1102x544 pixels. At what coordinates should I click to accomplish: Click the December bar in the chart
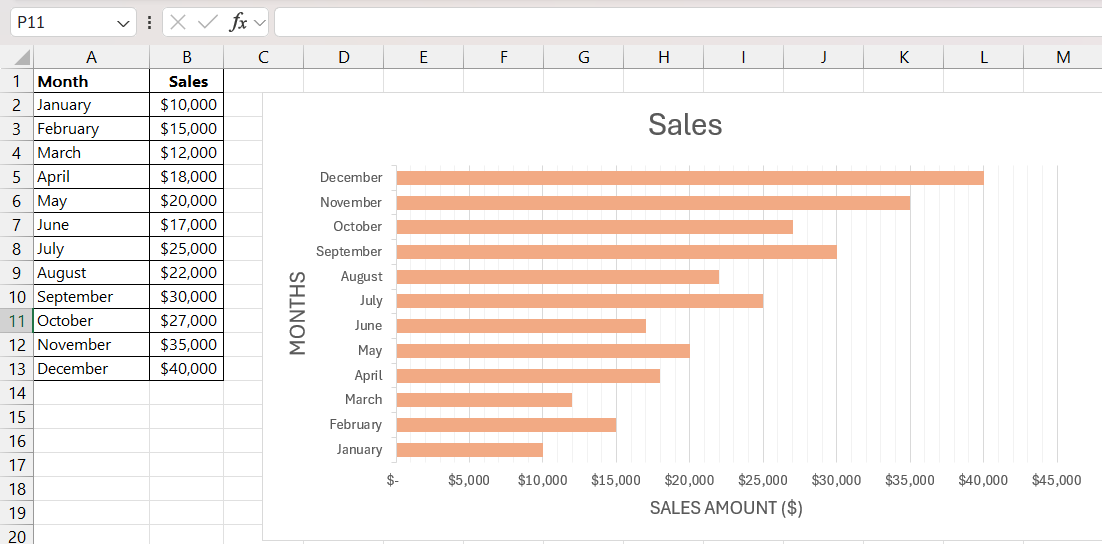[x=690, y=178]
